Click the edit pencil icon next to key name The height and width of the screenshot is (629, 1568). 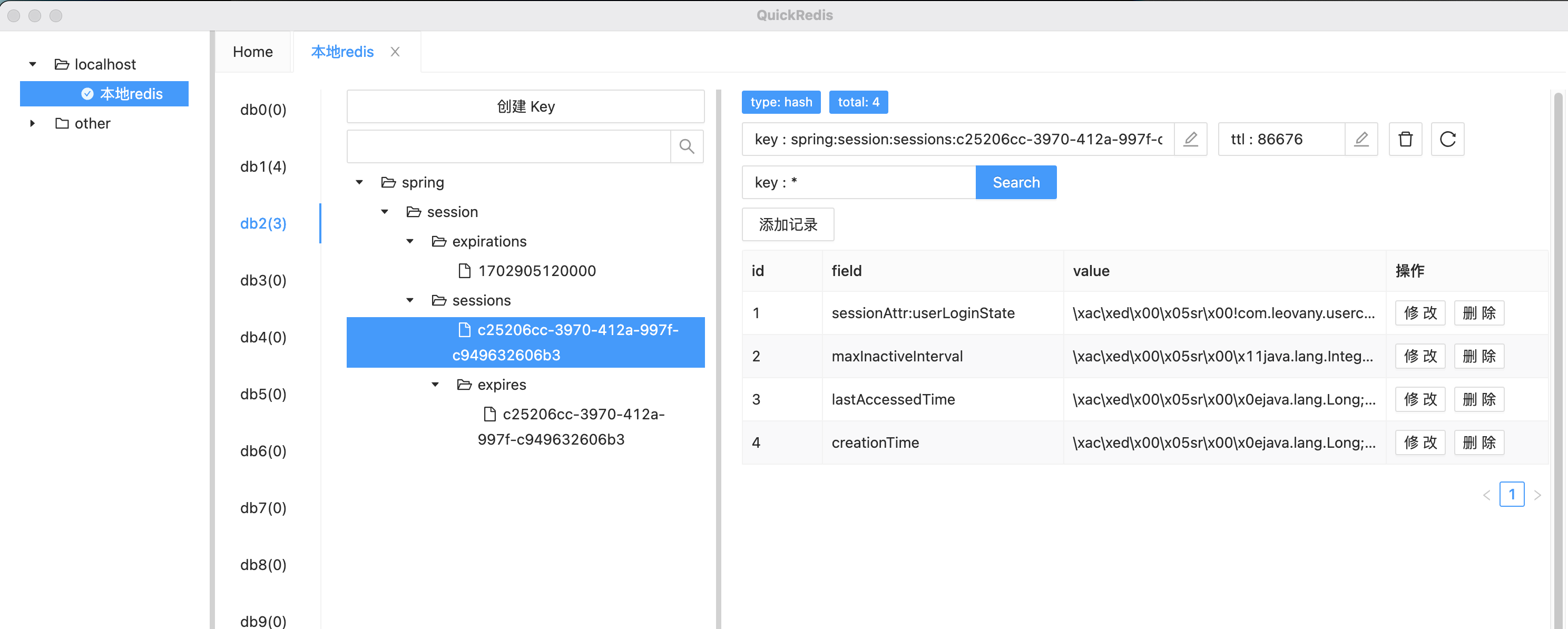[1190, 139]
